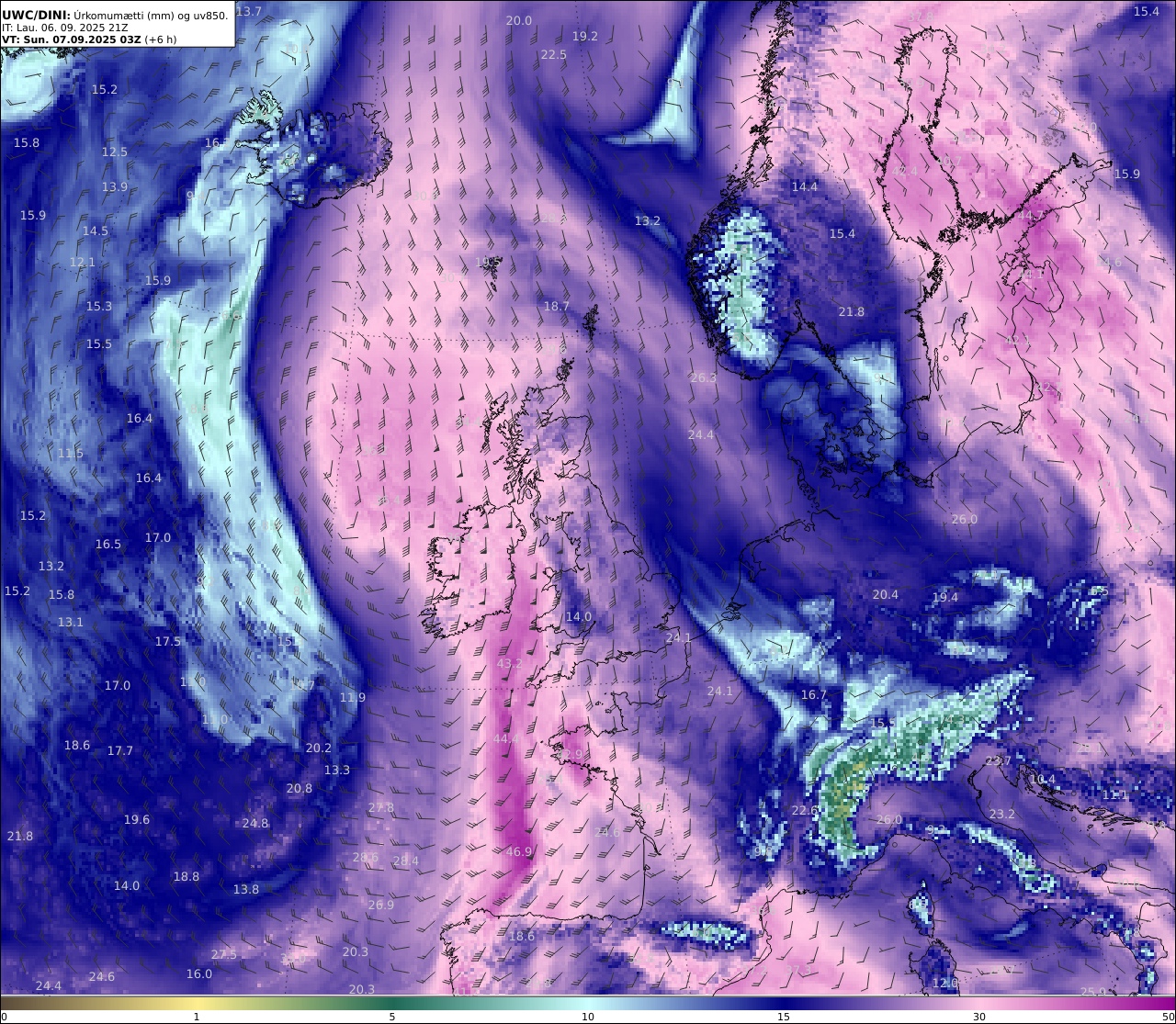Click the 5 tick label on the color bar

(392, 1017)
